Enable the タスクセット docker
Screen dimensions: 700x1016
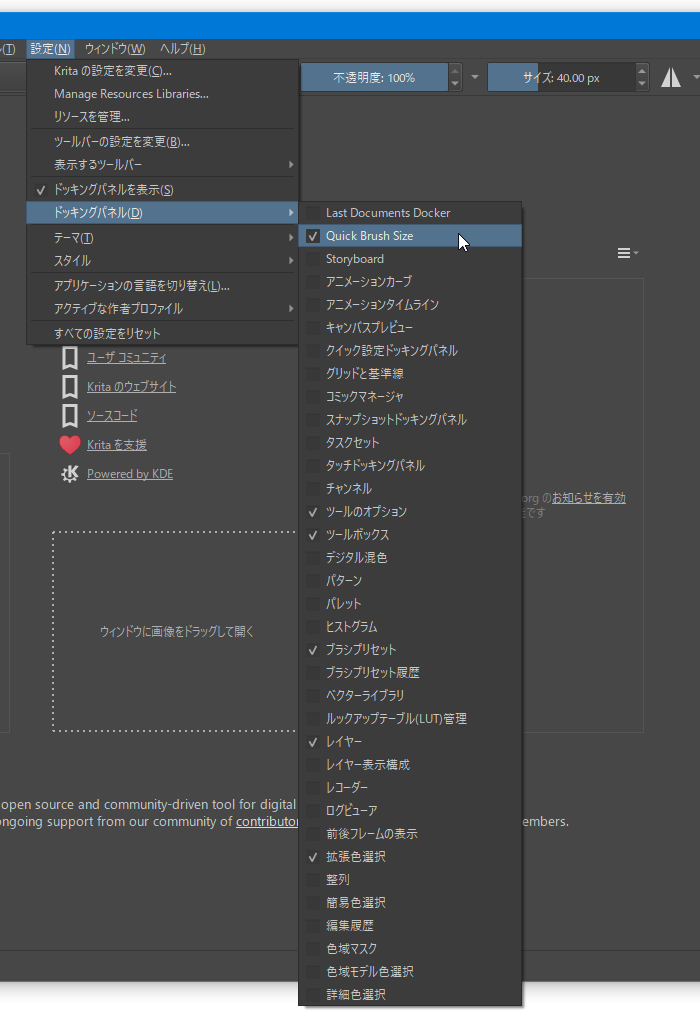coord(410,443)
